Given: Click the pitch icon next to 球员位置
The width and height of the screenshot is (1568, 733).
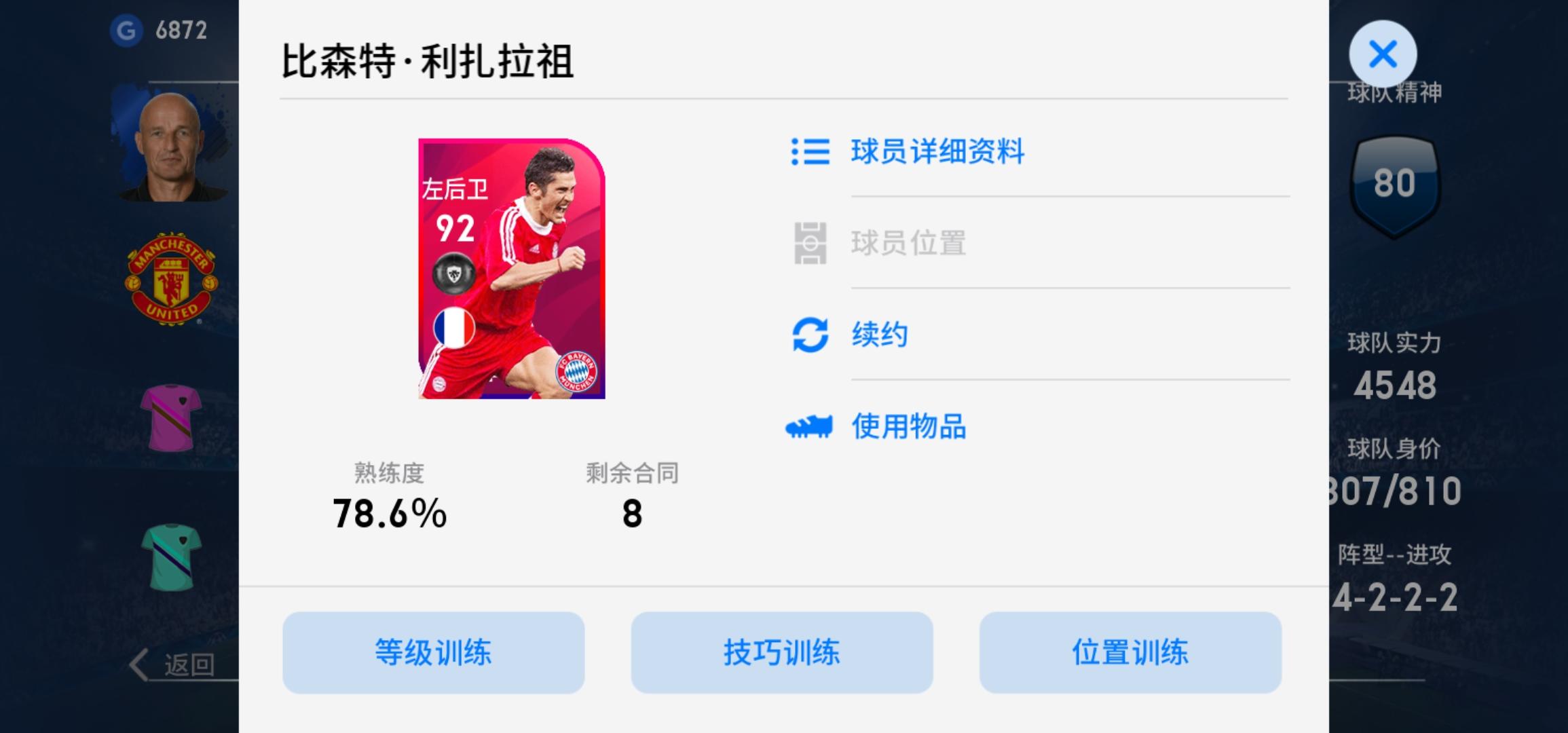Looking at the screenshot, I should [x=810, y=243].
